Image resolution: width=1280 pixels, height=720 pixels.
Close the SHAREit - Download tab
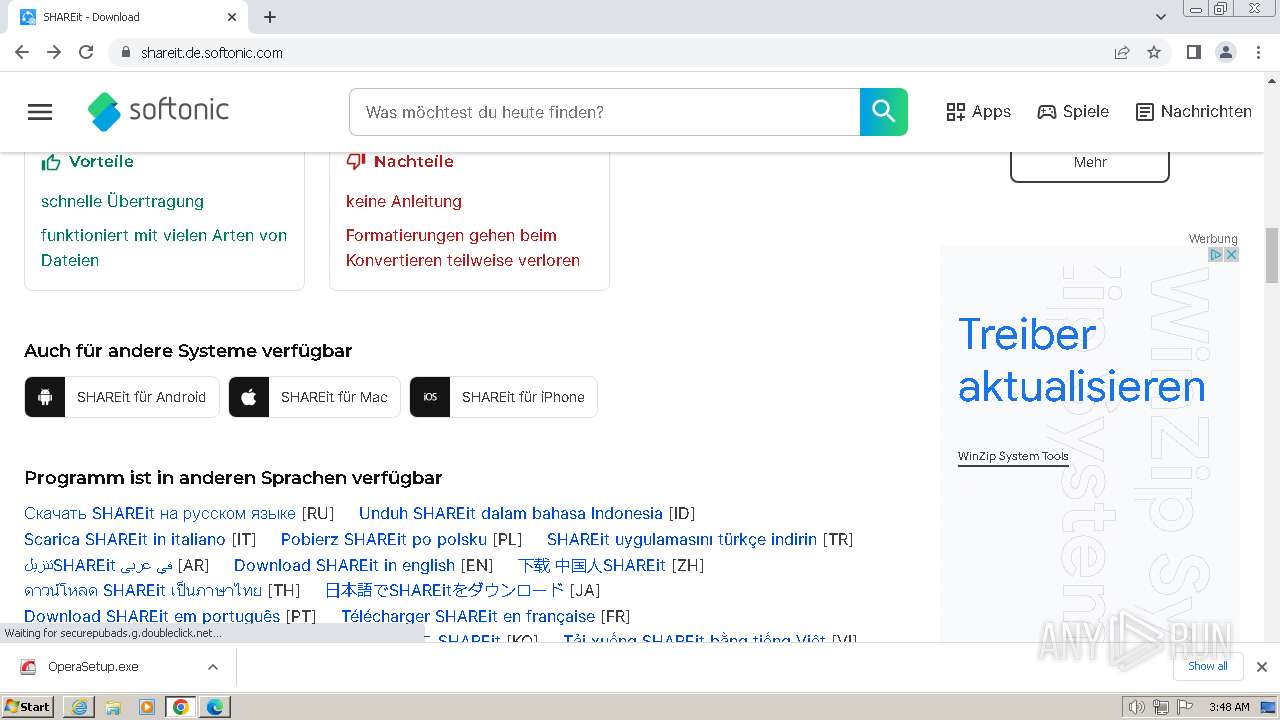(x=232, y=17)
